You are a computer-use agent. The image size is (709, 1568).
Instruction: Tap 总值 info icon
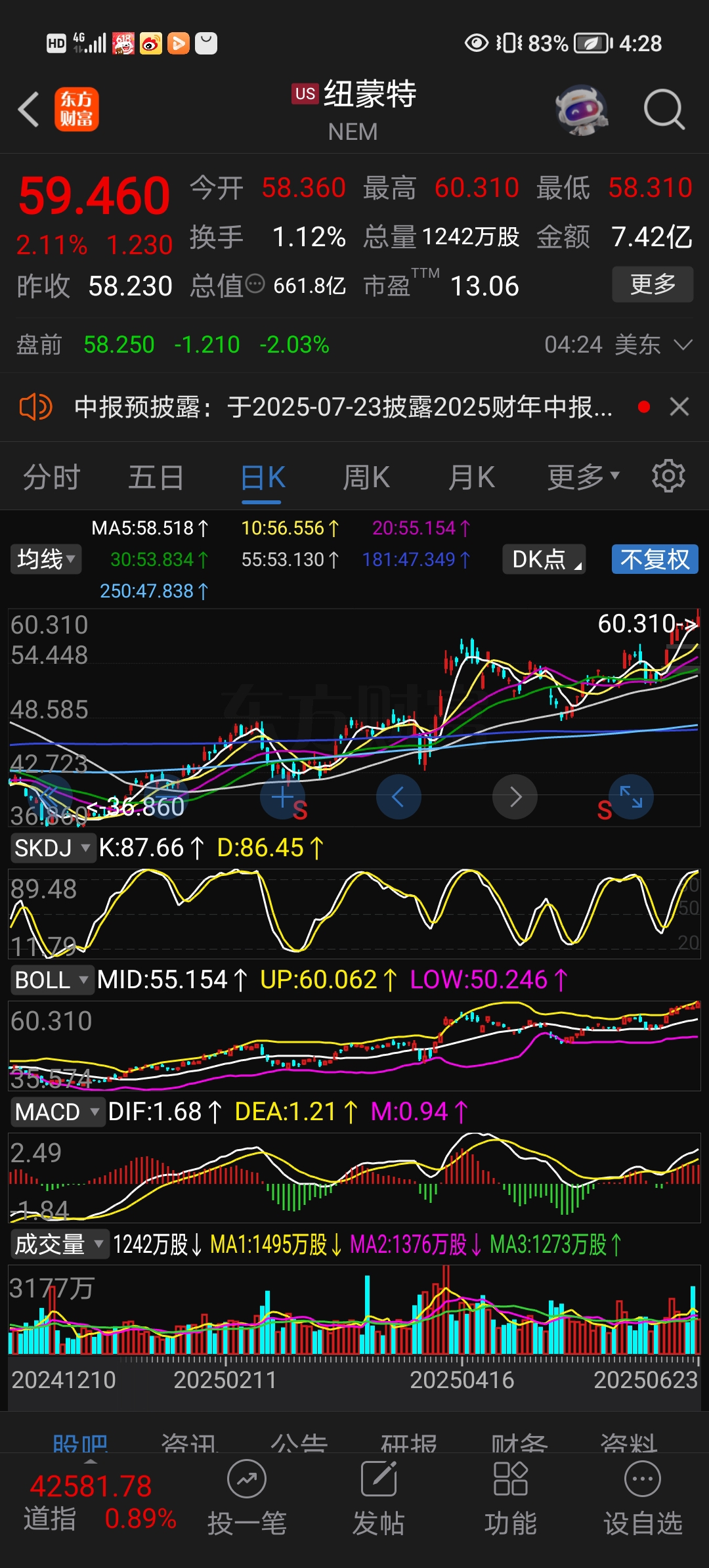(255, 285)
